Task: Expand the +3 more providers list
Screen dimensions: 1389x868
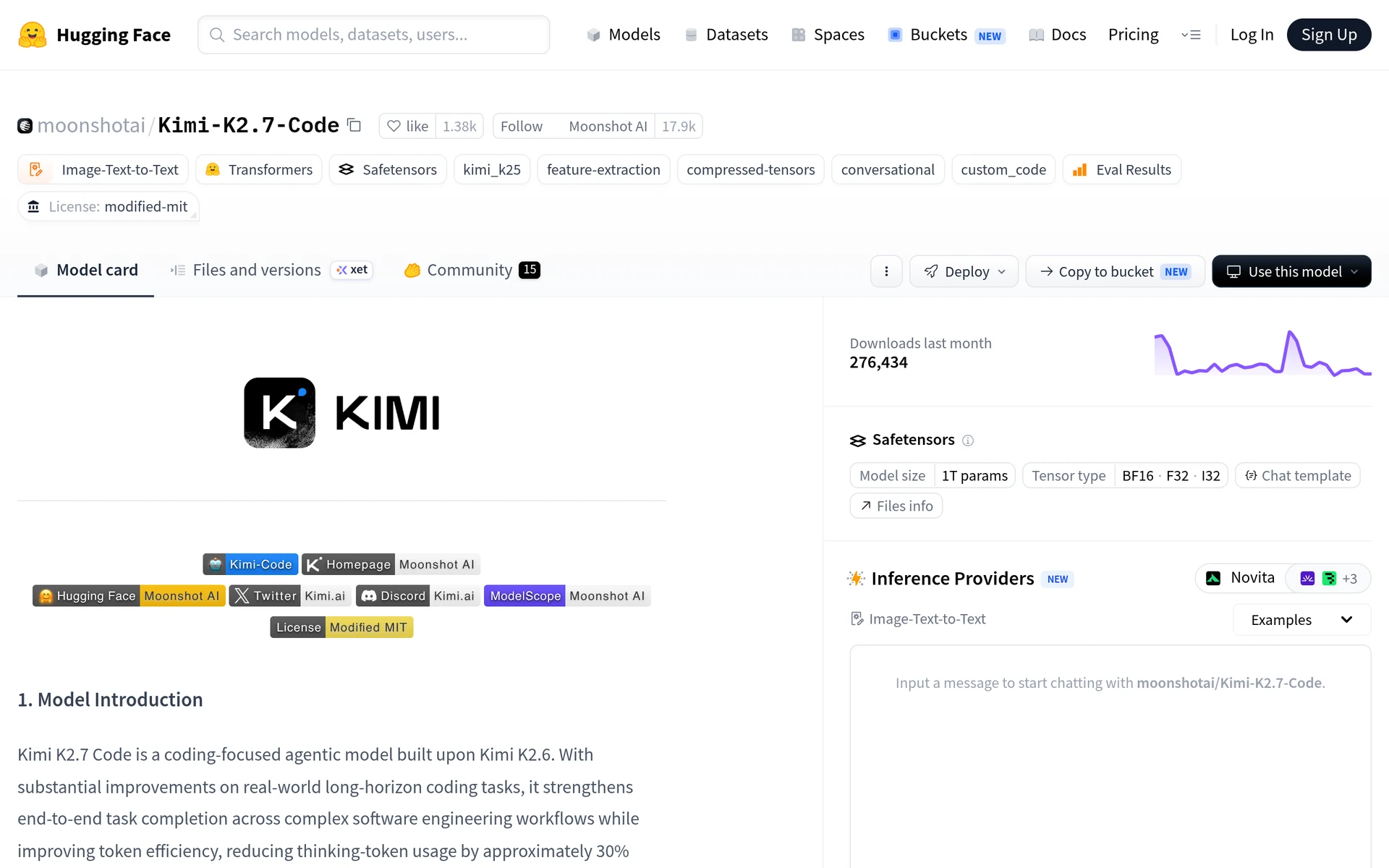Action: 1349,579
